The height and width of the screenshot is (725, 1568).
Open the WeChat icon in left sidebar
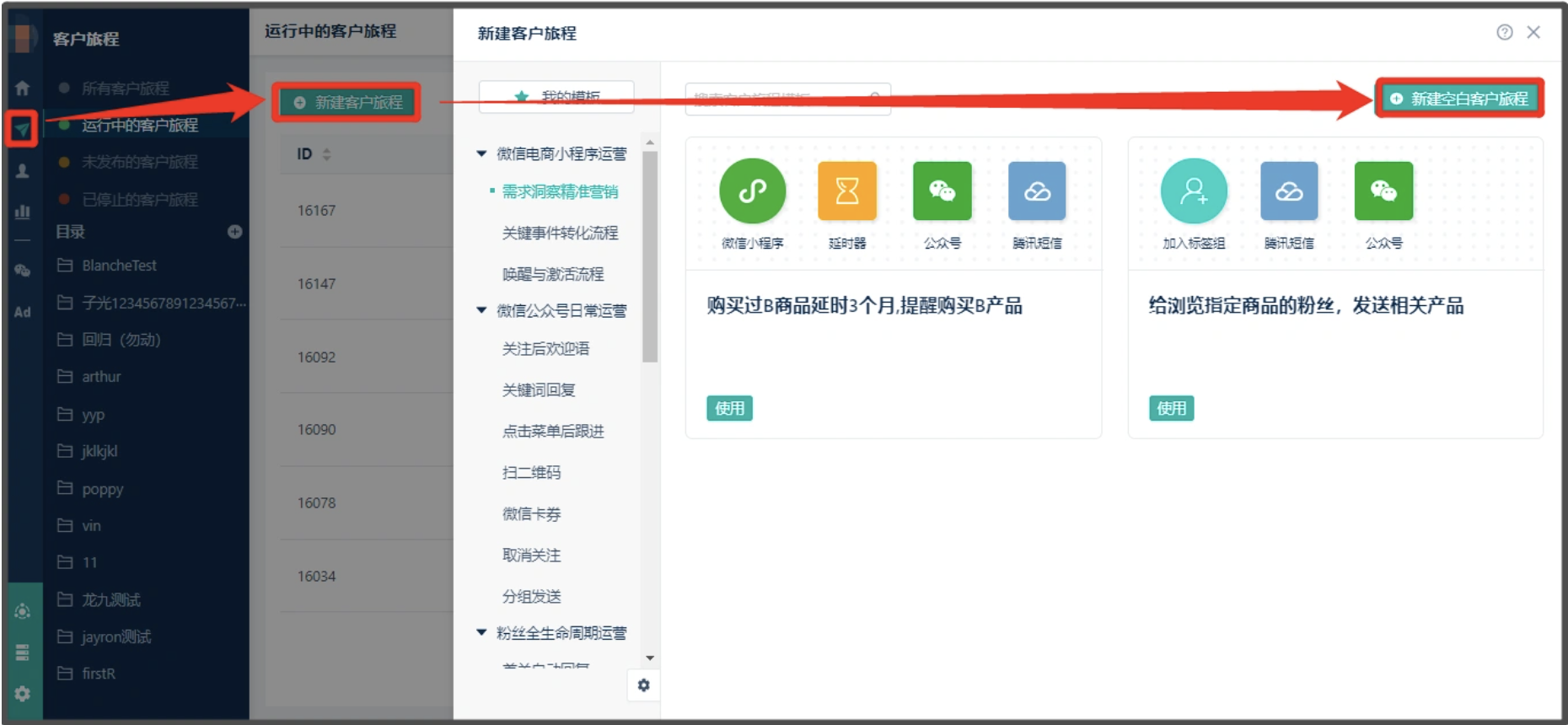click(x=23, y=271)
